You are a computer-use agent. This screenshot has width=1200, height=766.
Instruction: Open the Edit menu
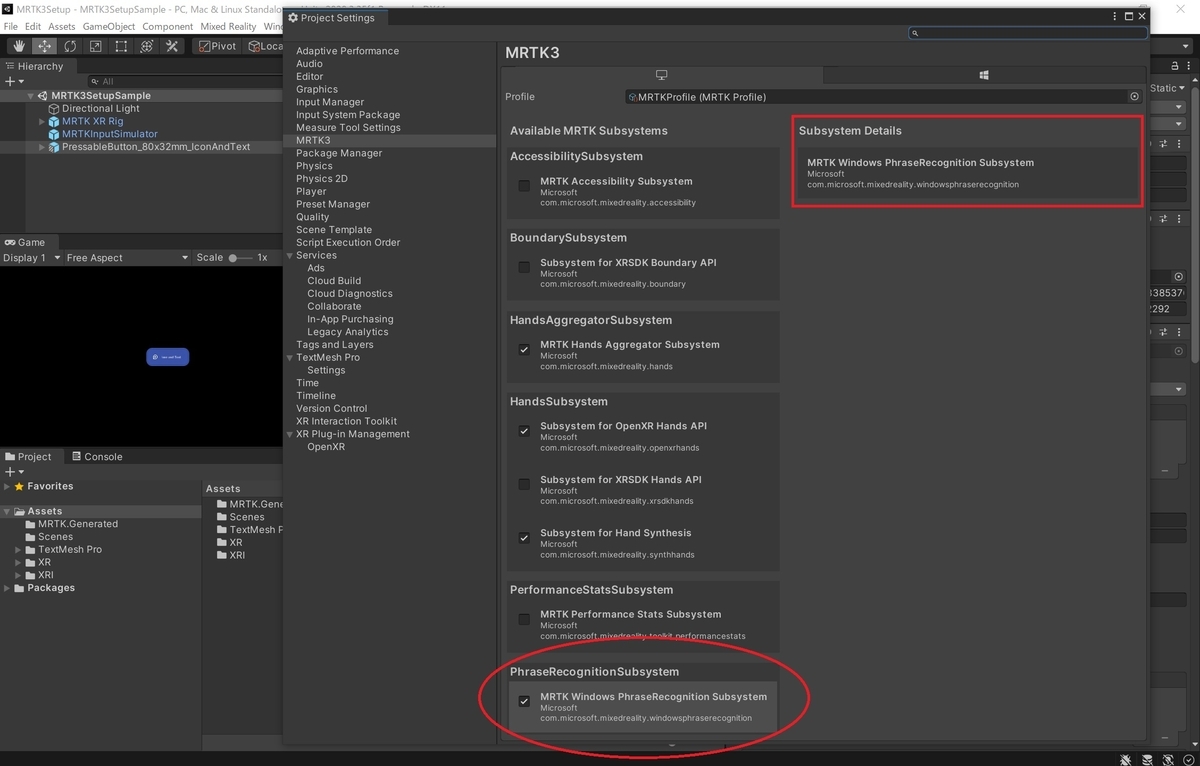pos(33,26)
